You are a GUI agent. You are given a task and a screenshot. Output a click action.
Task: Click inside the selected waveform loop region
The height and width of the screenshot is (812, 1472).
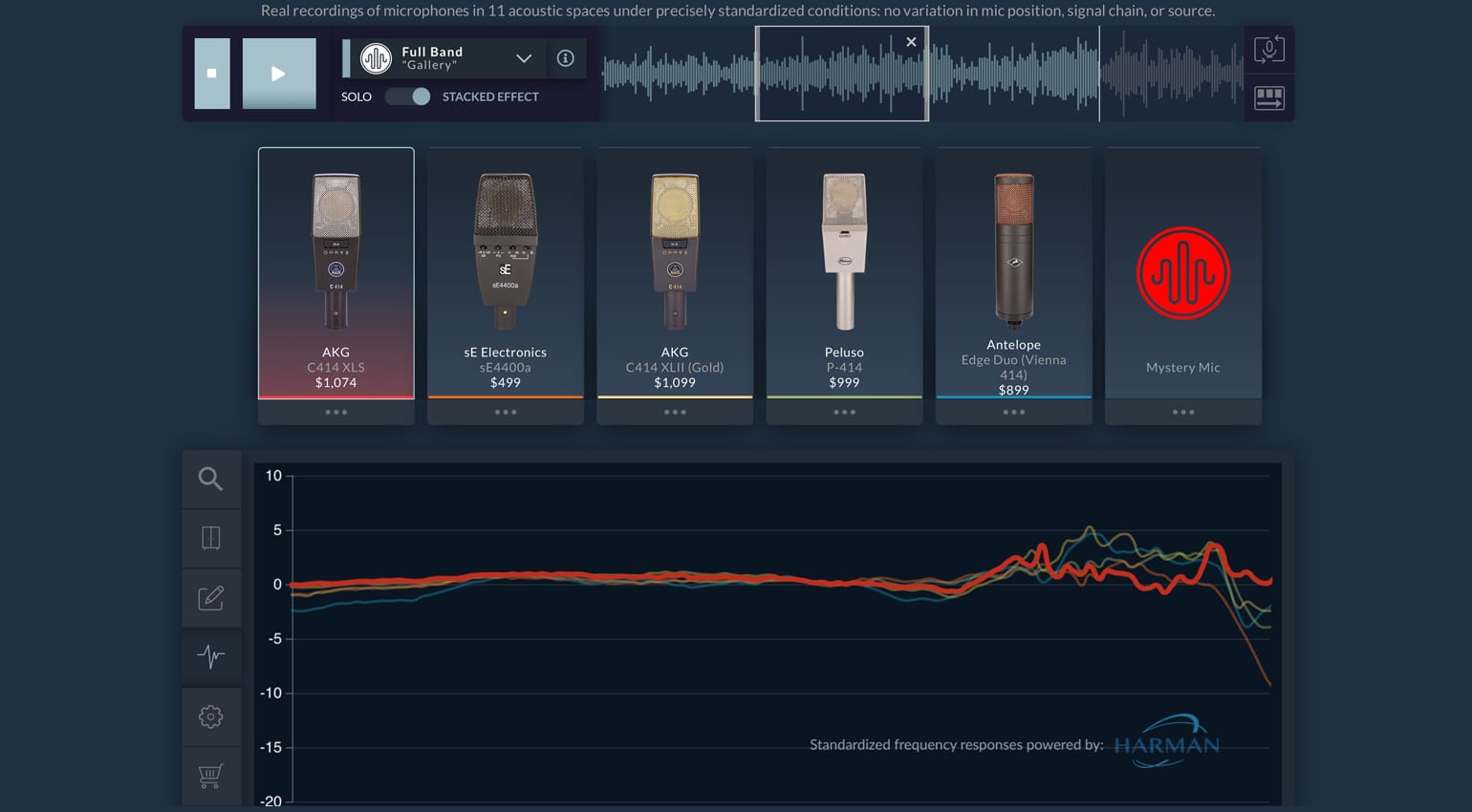[842, 74]
